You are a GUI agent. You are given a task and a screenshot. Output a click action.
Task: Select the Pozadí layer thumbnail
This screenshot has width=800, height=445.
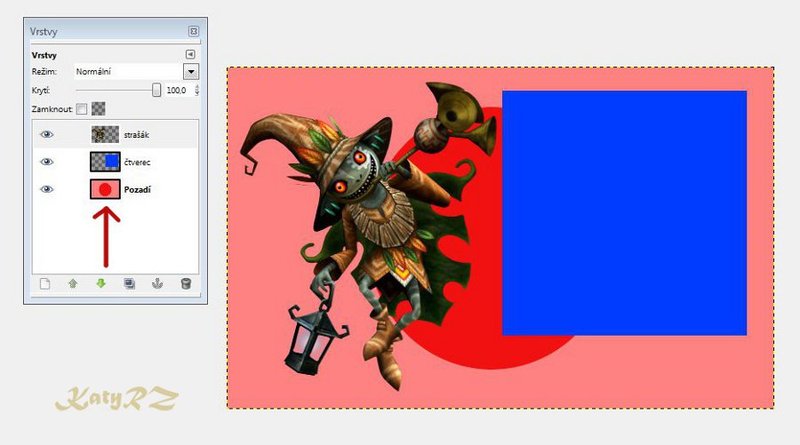point(105,189)
